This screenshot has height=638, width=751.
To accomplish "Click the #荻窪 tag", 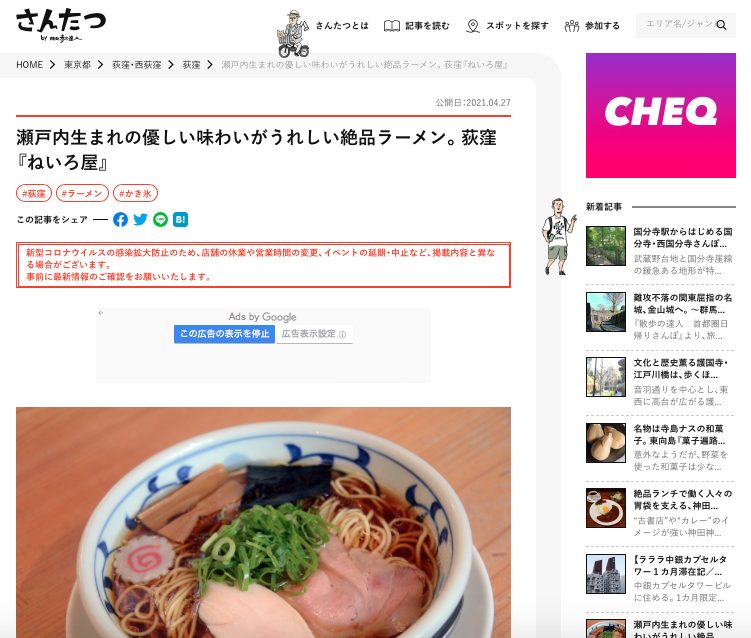I will click(34, 193).
